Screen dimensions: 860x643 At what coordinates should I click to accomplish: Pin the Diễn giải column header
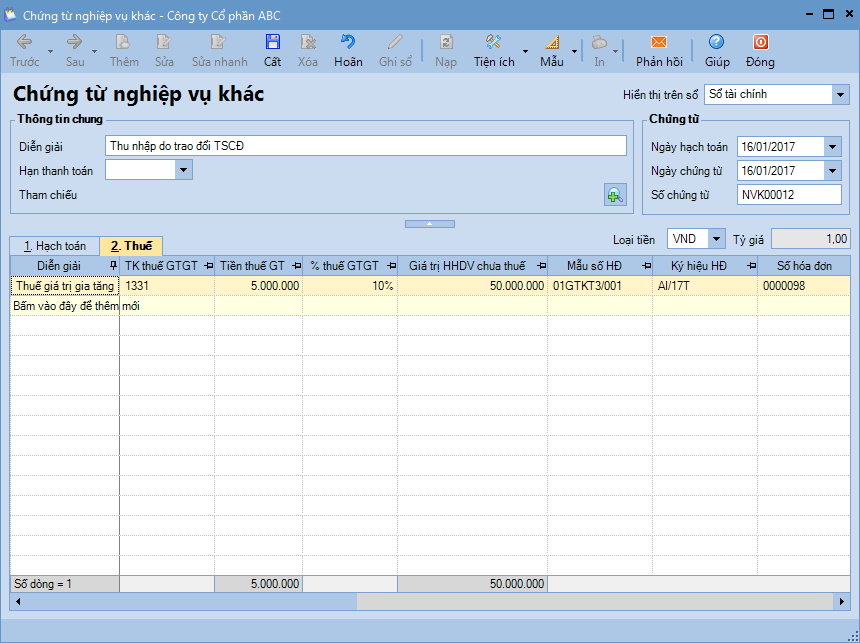112,266
